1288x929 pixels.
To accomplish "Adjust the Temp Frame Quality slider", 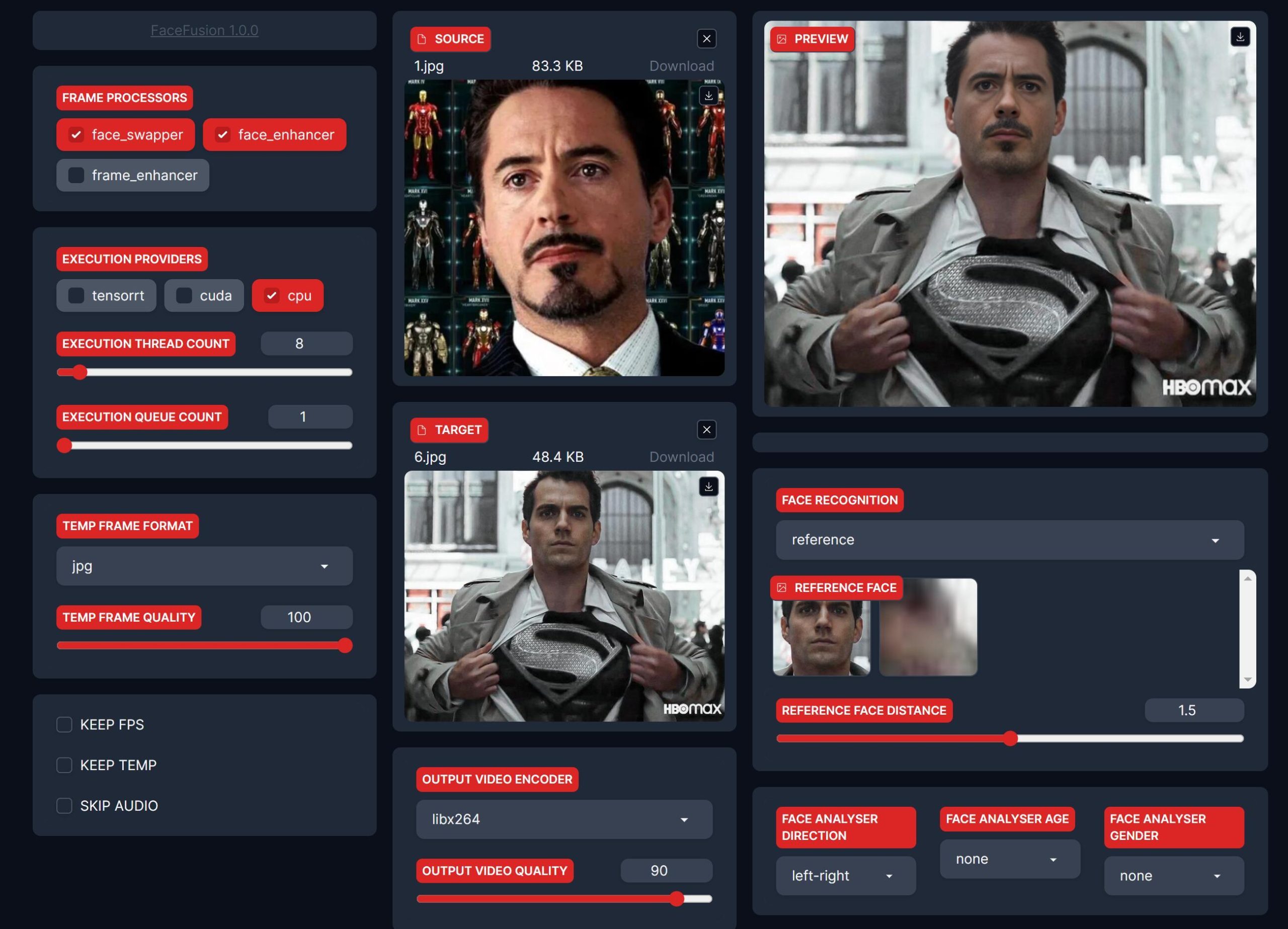I will pos(204,646).
